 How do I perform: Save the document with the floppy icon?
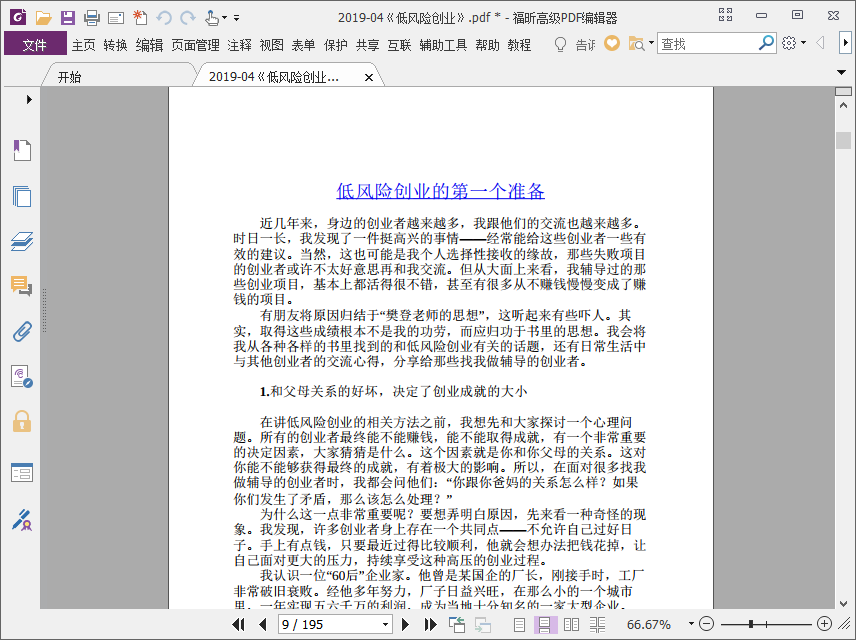(68, 18)
